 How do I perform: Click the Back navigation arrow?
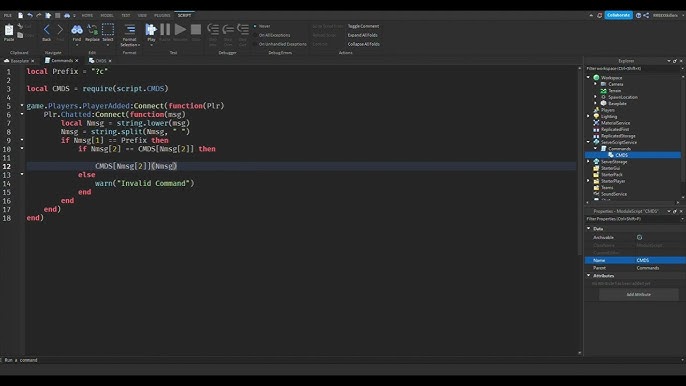click(x=46, y=30)
